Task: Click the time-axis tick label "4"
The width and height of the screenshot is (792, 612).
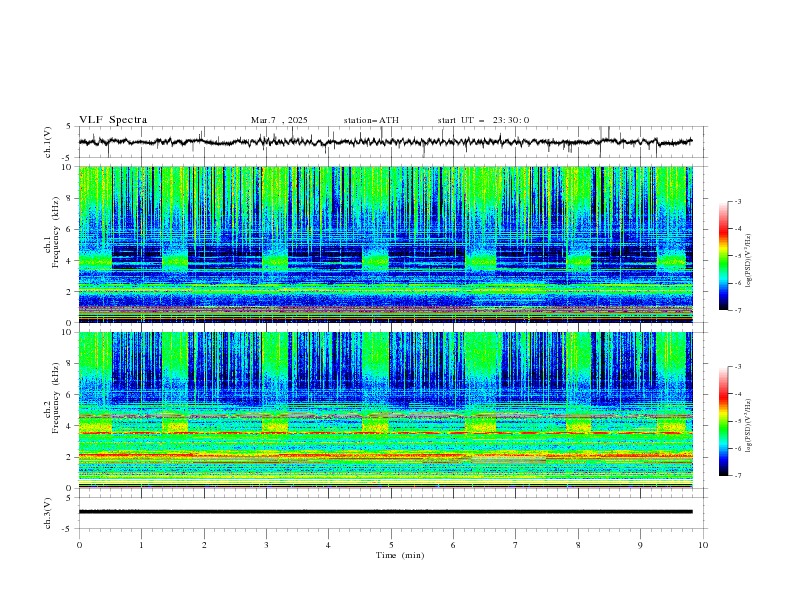Action: coord(328,545)
